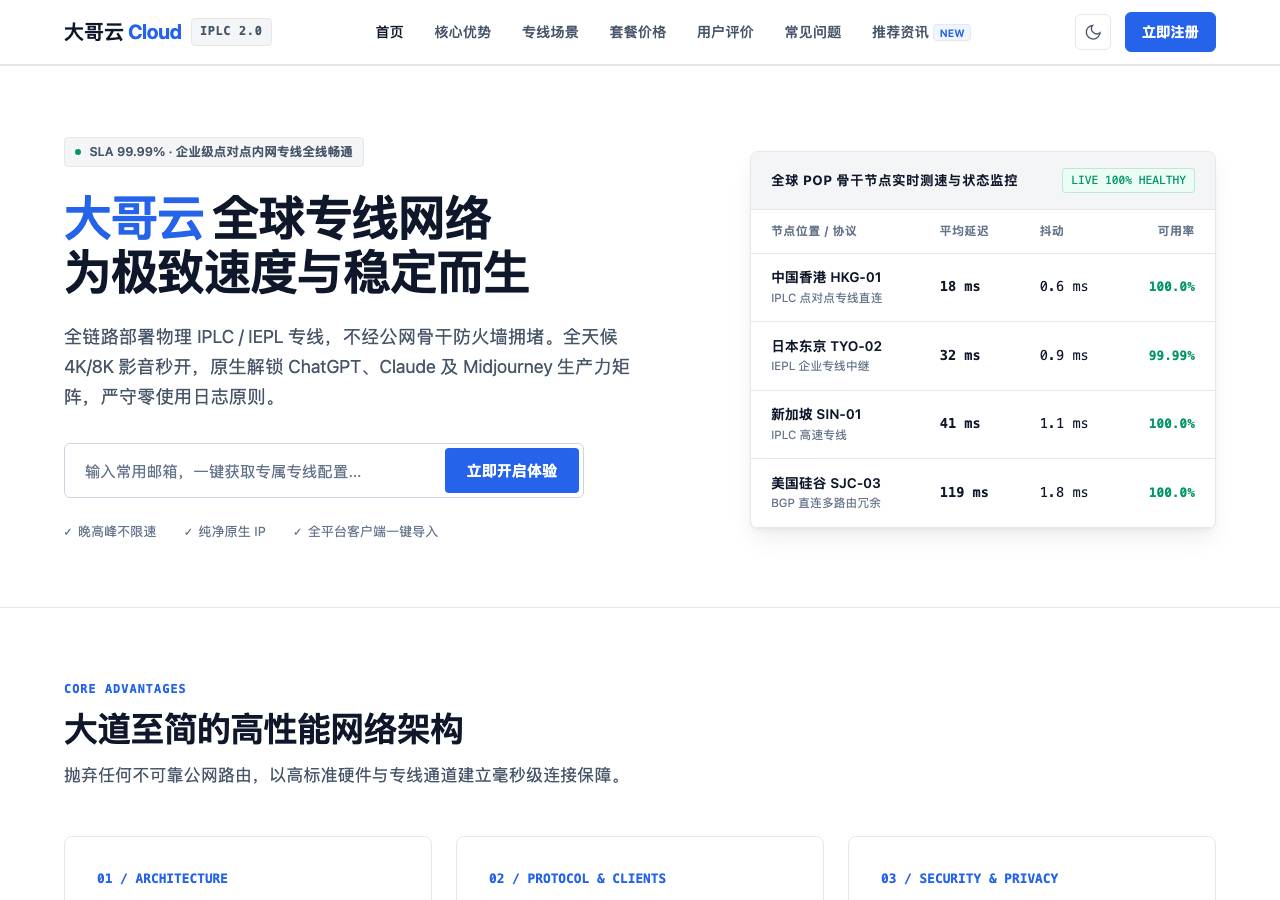Screen dimensions: 1280x900
Task: Open 用户评价 nav link
Action: point(725,32)
